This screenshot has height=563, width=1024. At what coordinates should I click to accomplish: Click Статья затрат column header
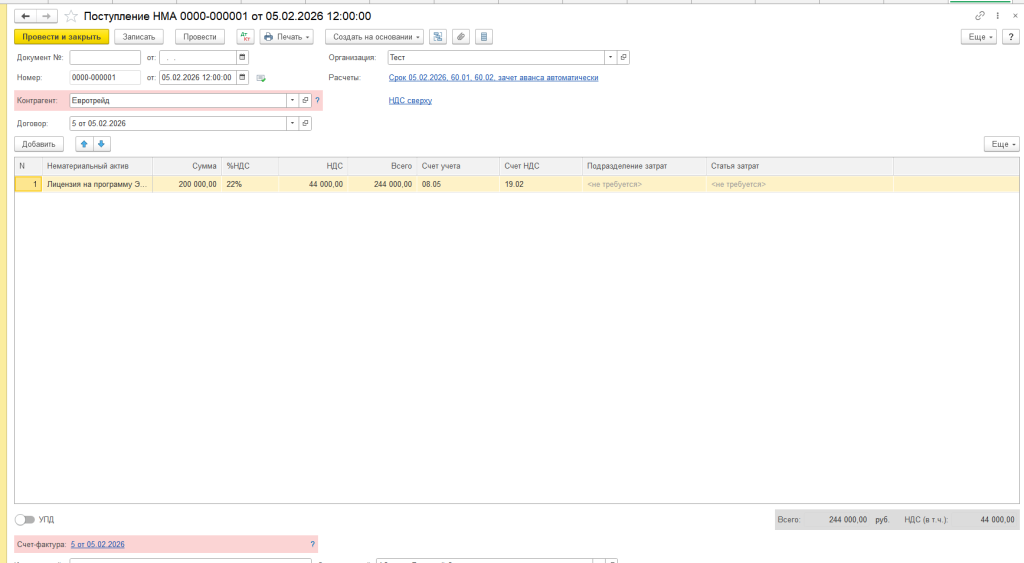tap(800, 166)
